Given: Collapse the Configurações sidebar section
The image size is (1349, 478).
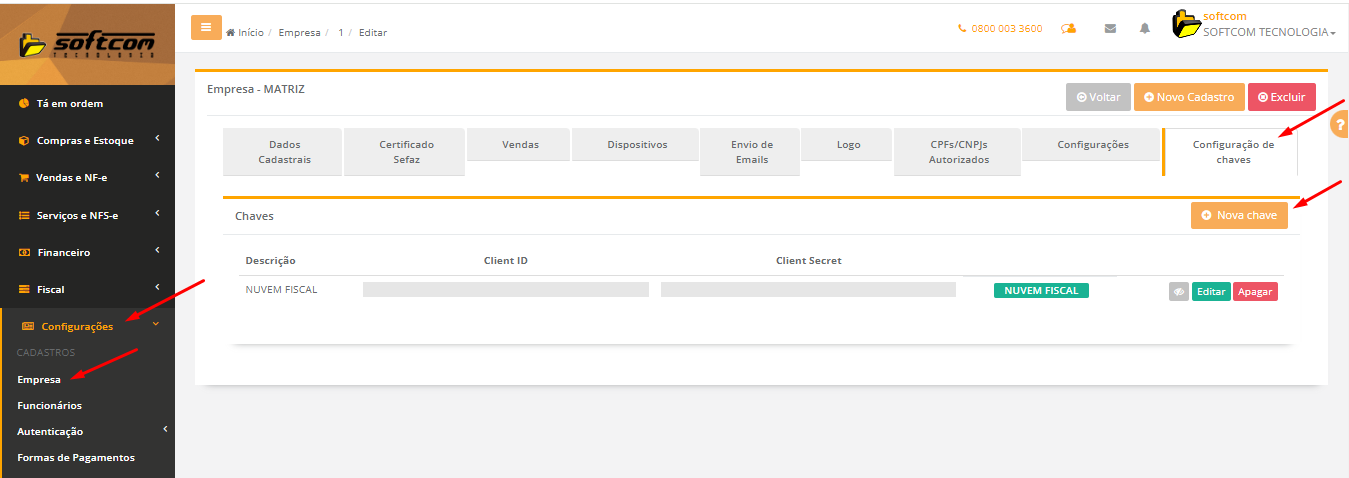Looking at the screenshot, I should (x=87, y=326).
